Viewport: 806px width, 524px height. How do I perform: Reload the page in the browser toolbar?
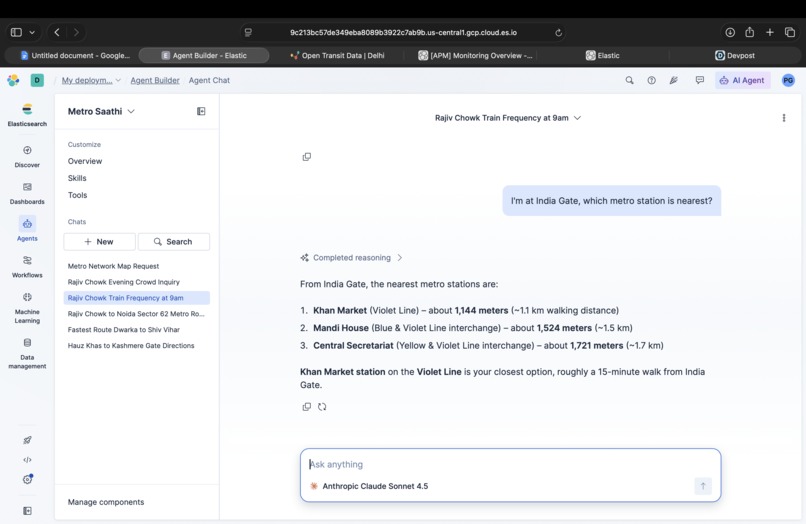[558, 32]
